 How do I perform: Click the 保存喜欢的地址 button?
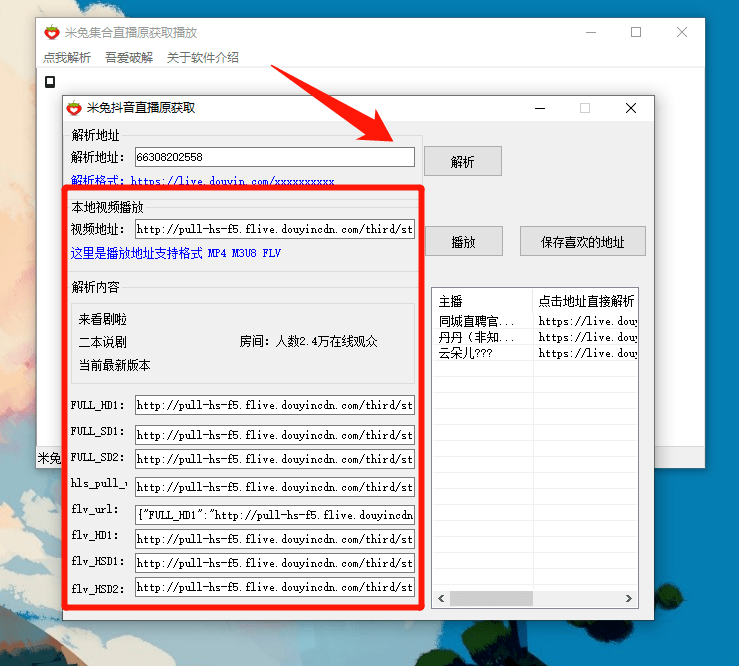583,241
